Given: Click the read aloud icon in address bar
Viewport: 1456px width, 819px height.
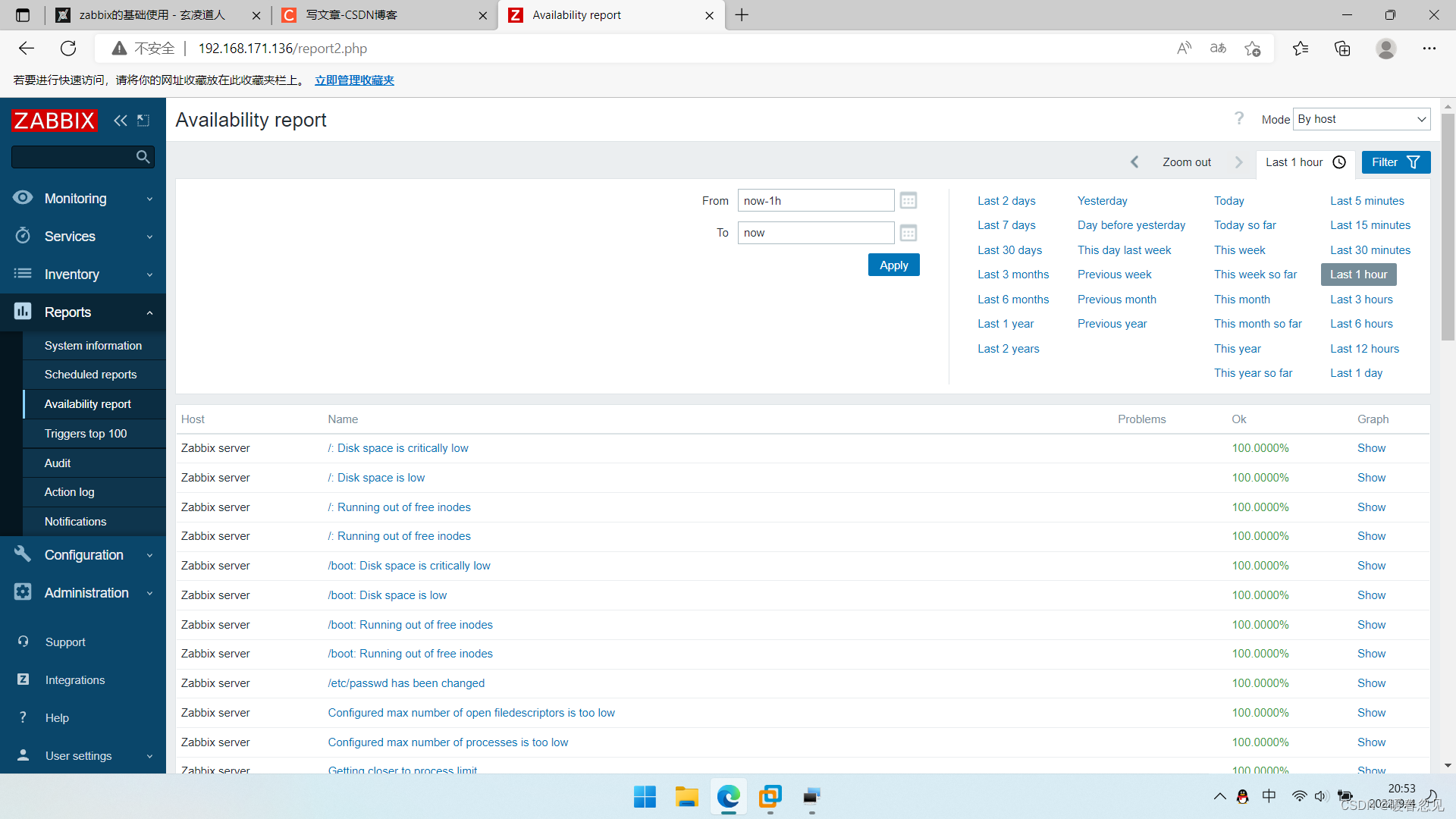Looking at the screenshot, I should [x=1185, y=49].
